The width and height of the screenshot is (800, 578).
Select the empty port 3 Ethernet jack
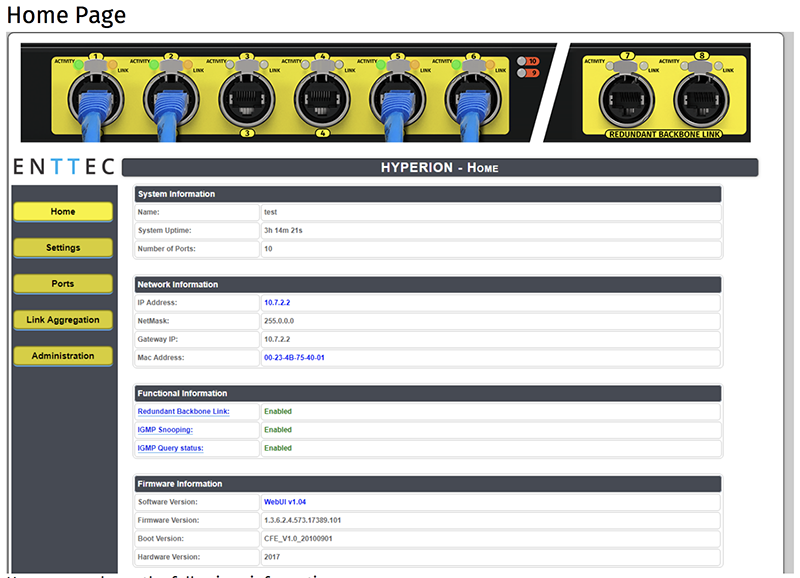coord(247,99)
